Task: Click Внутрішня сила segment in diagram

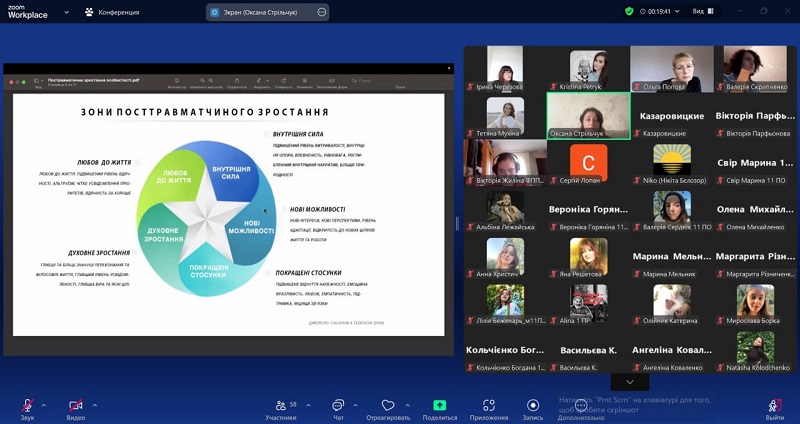Action: [231, 172]
